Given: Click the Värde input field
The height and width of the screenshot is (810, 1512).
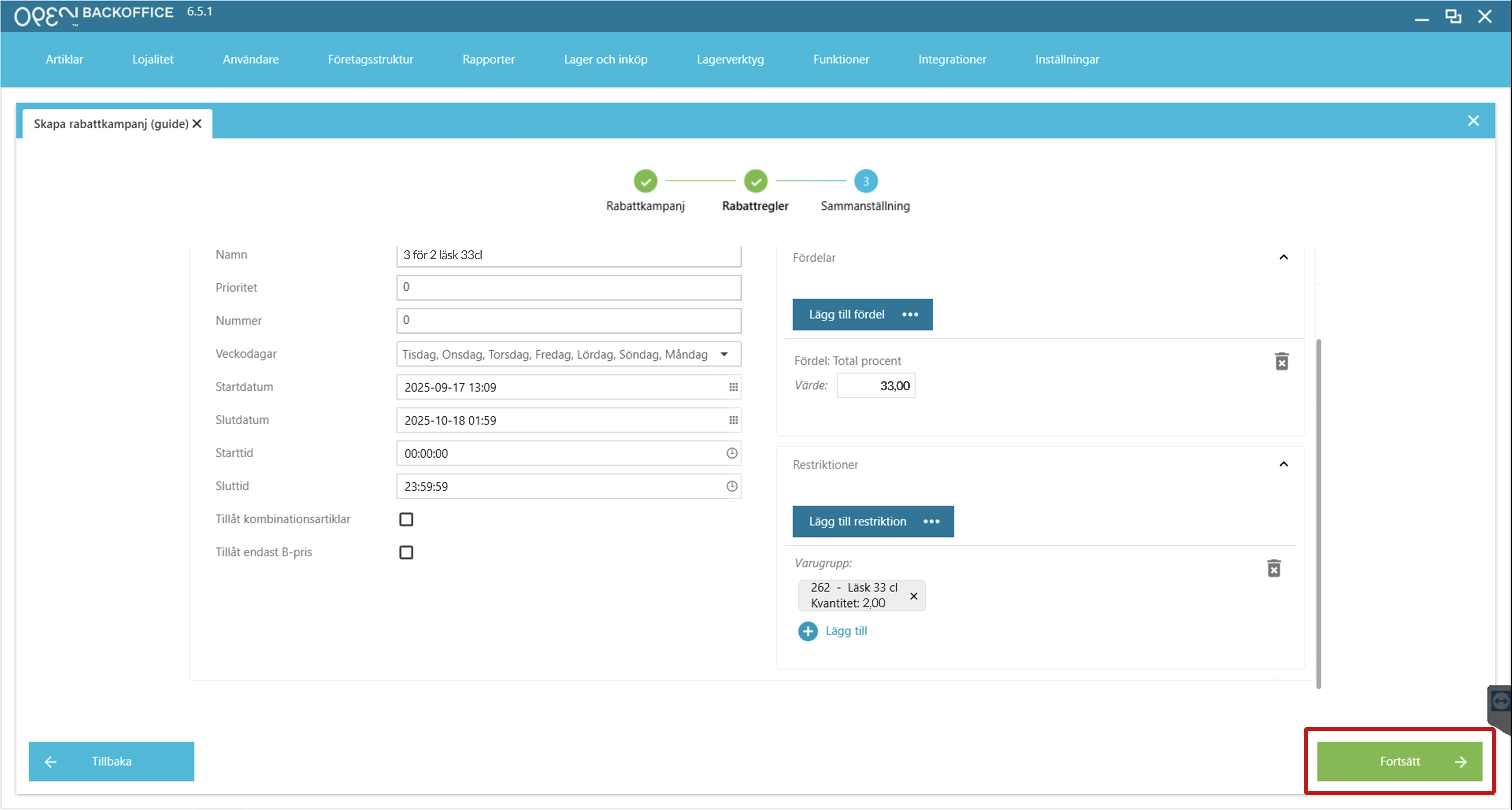Looking at the screenshot, I should (x=875, y=386).
